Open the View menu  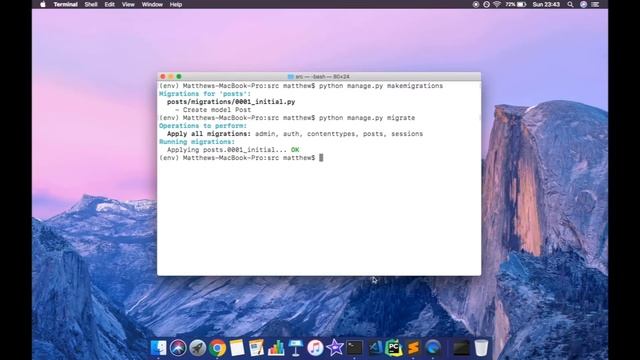point(128,4)
